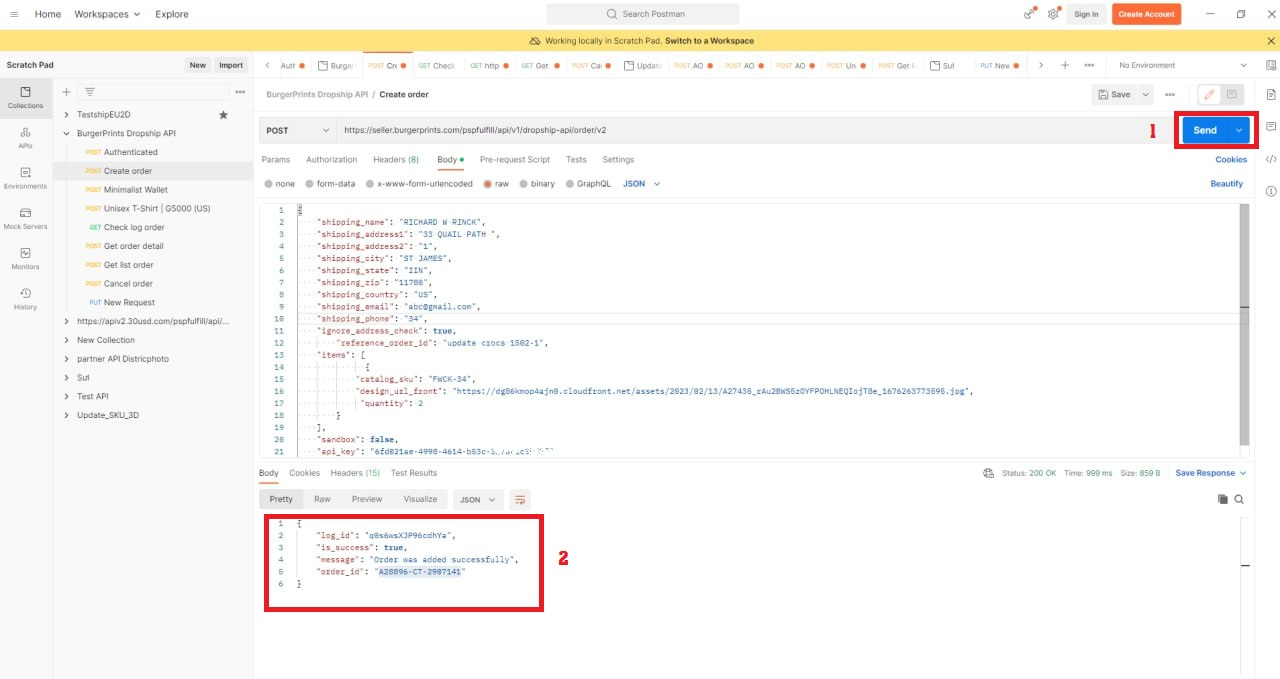Select the GraphQL body type

point(588,184)
